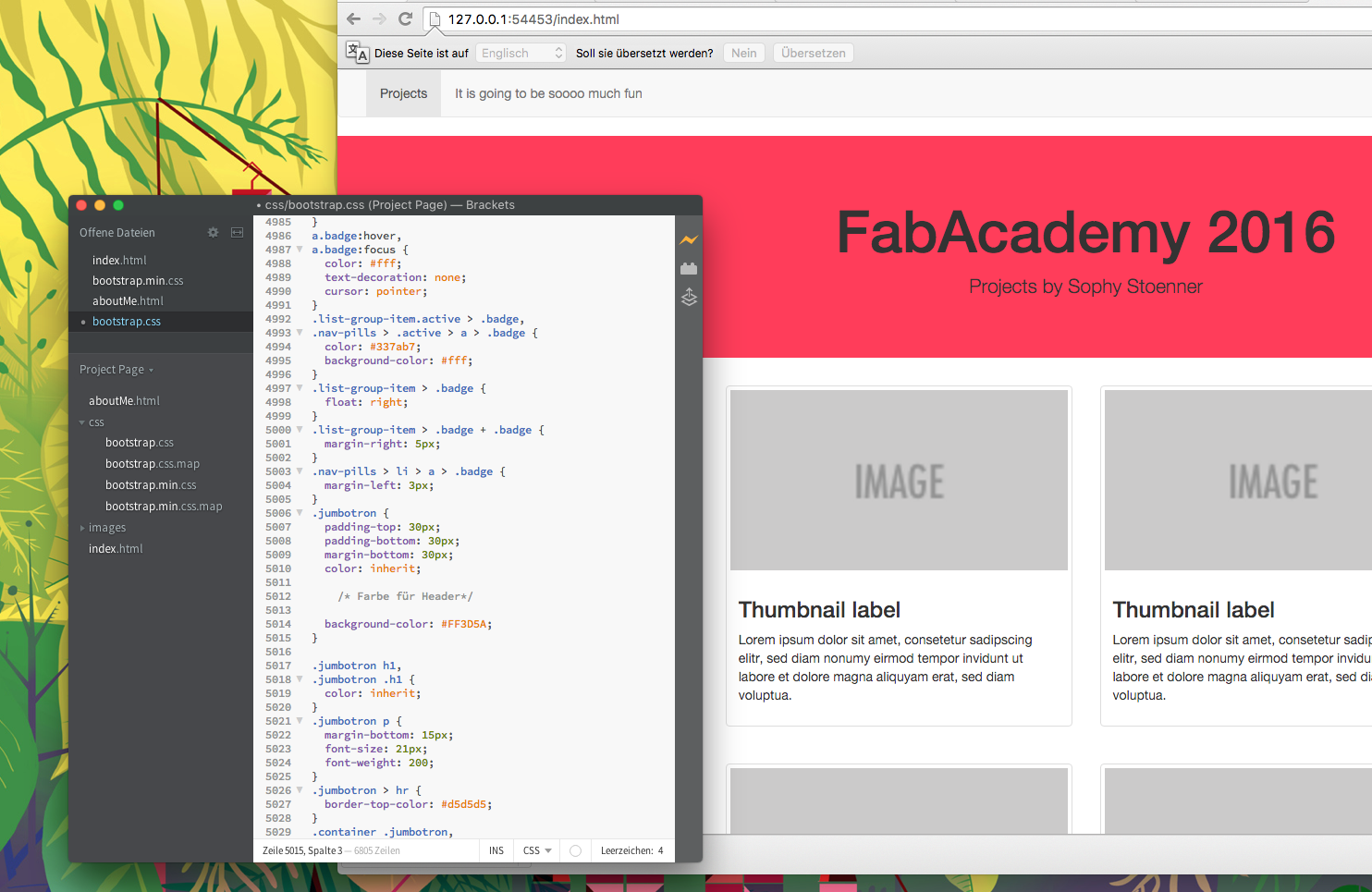This screenshot has height=892, width=1372.
Task: Close the Brackets window with red button
Action: click(x=81, y=205)
